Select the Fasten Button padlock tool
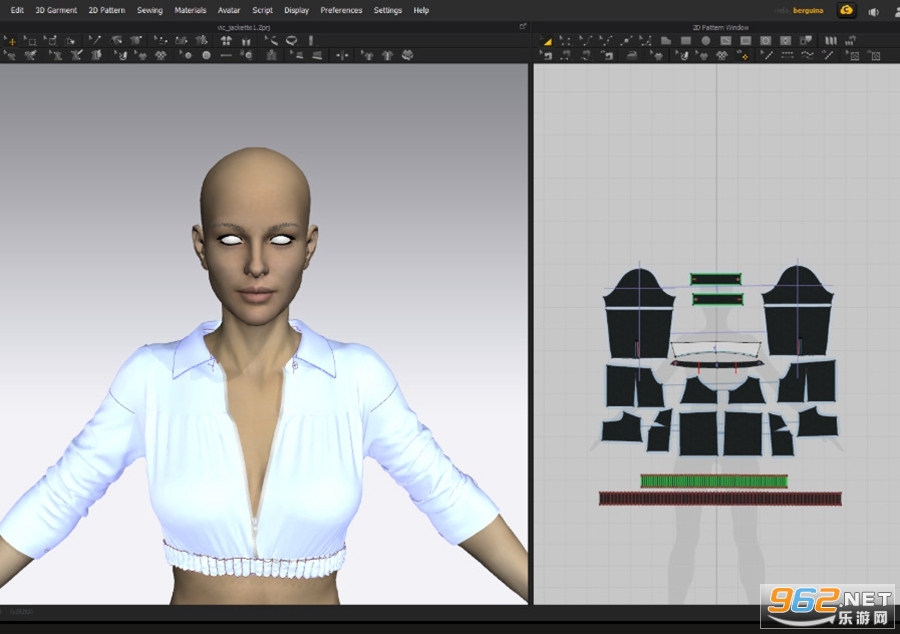 pyautogui.click(x=246, y=55)
